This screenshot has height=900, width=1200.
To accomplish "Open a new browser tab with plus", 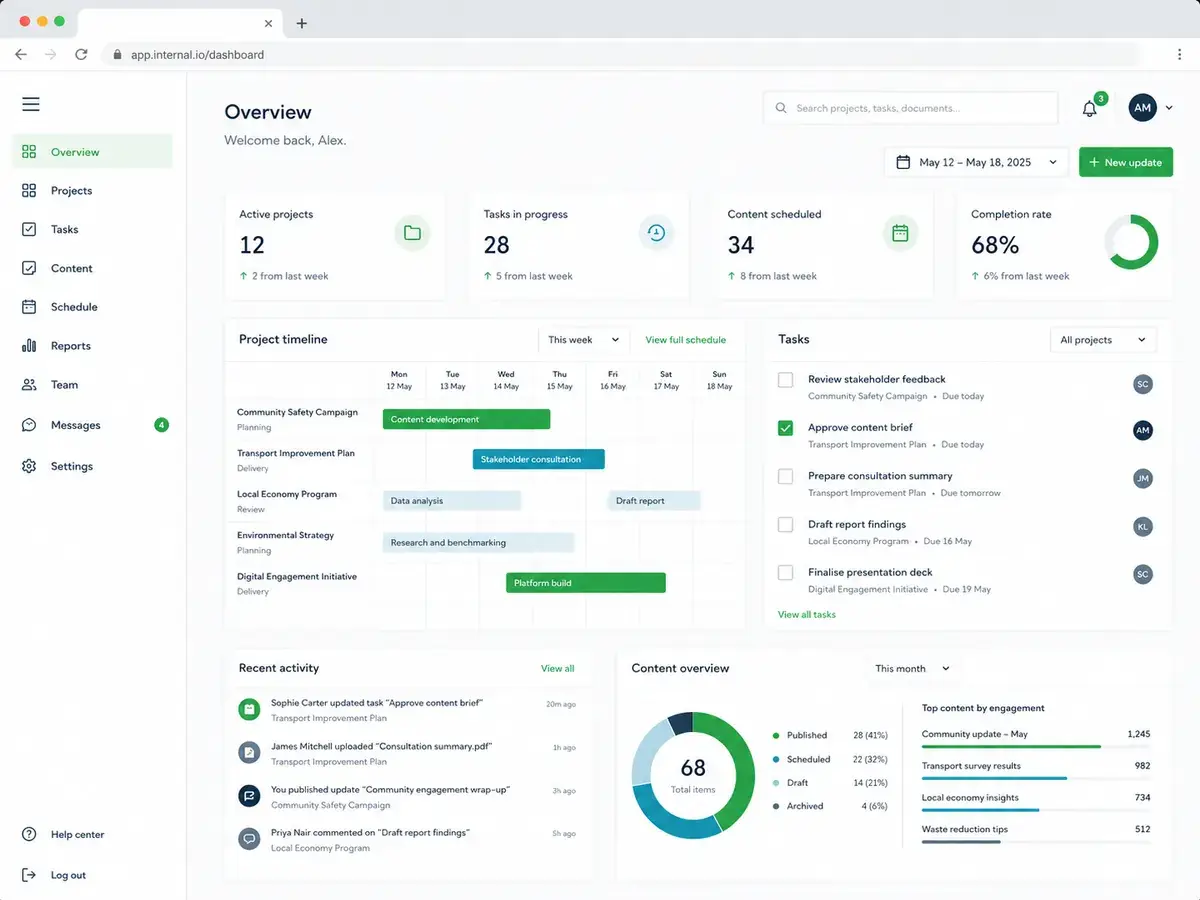I will click(x=302, y=23).
